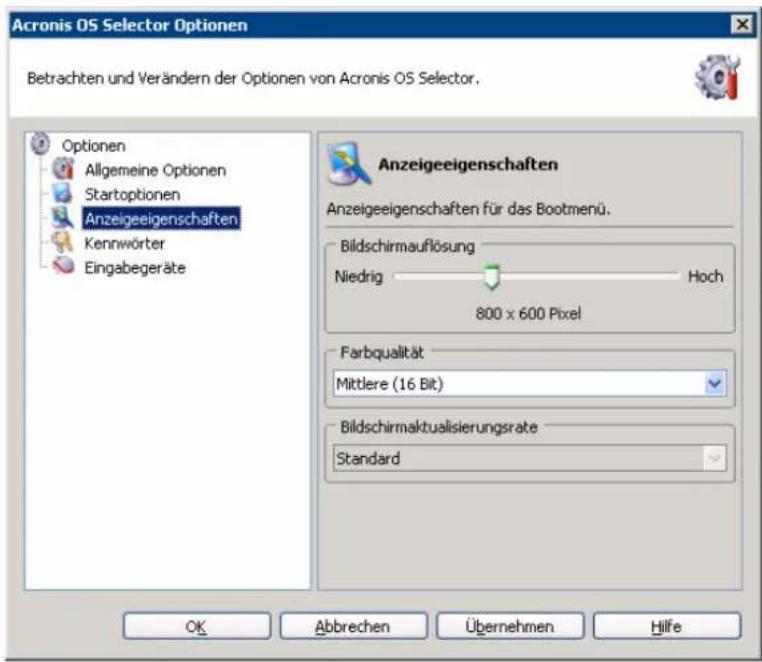Click the Allgemeine Optionen tree icon
This screenshot has height=662, width=762.
coord(63,169)
